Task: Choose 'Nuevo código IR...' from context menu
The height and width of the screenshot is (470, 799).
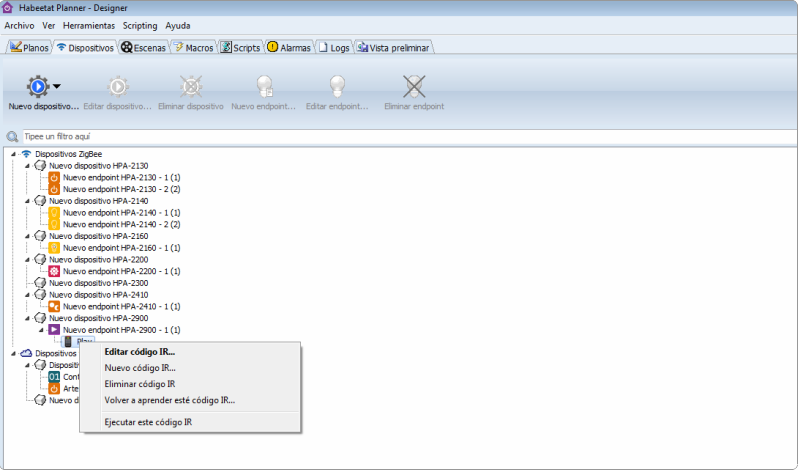Action: pyautogui.click(x=190, y=368)
